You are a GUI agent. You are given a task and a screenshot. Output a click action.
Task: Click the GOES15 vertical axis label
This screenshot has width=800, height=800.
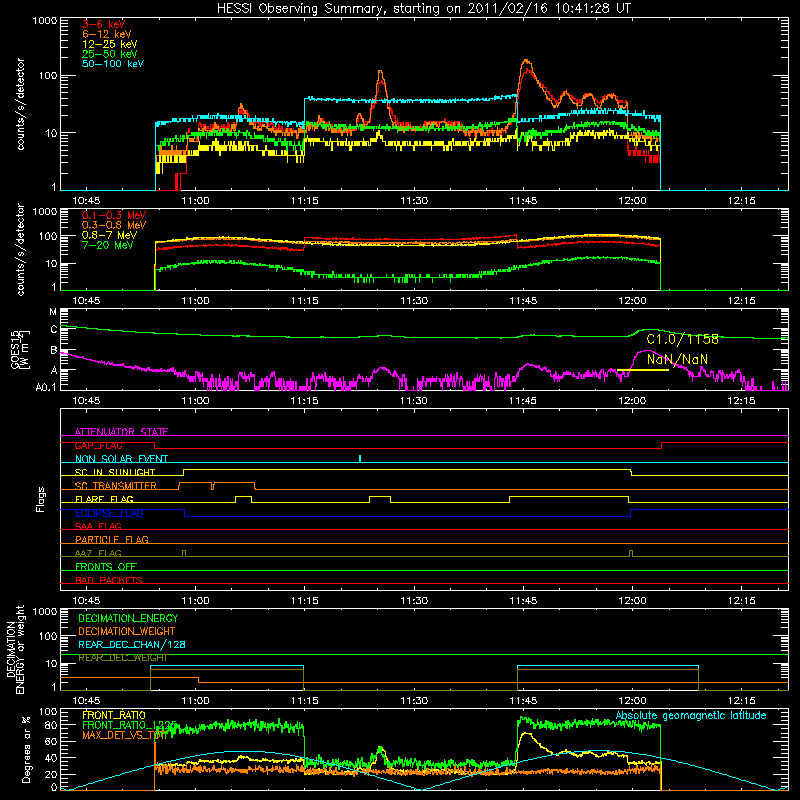click(x=20, y=350)
